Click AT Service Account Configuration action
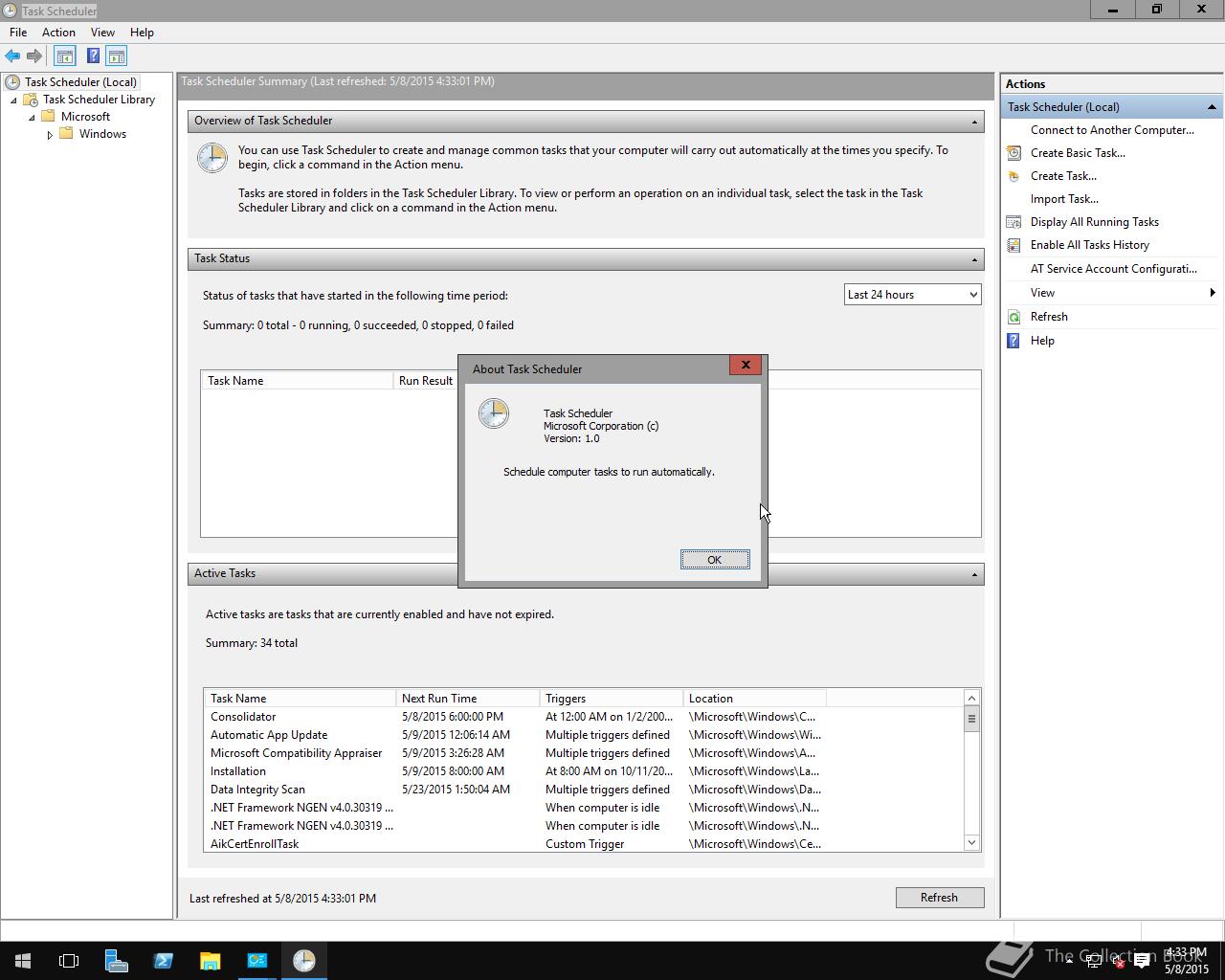 [x=1114, y=269]
